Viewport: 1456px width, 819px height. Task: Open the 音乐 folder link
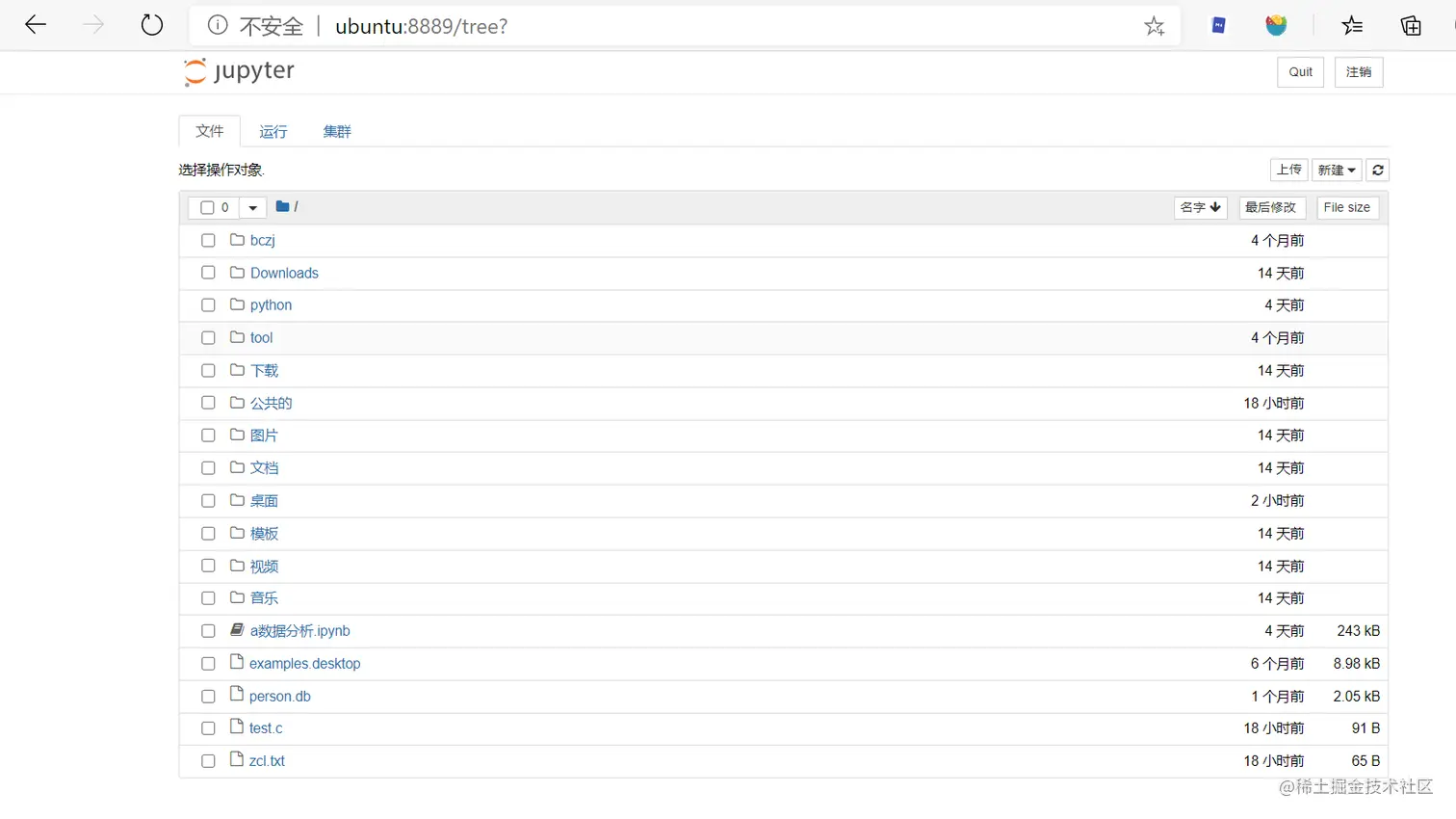pos(264,597)
